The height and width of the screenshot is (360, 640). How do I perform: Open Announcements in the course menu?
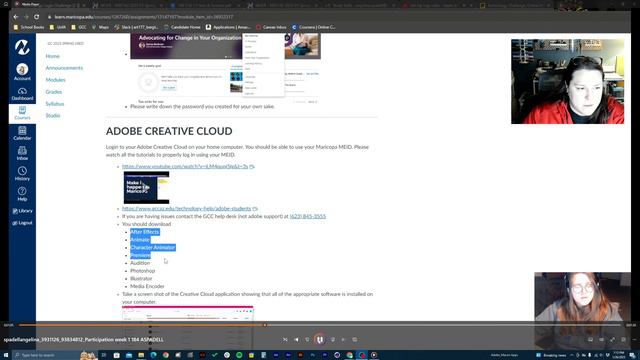pos(64,68)
